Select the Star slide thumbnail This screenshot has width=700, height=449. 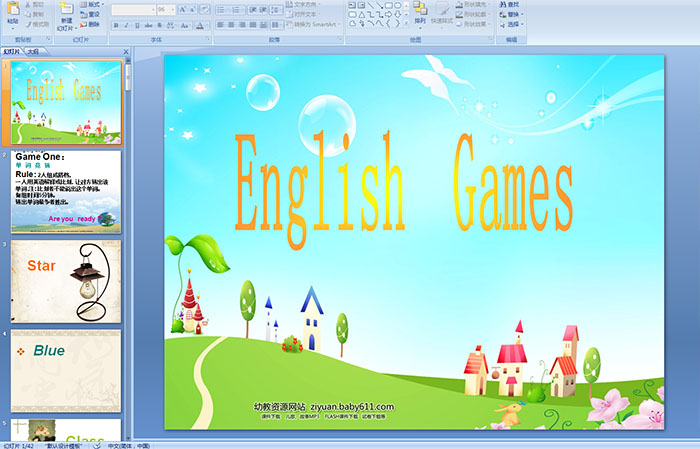tap(66, 281)
